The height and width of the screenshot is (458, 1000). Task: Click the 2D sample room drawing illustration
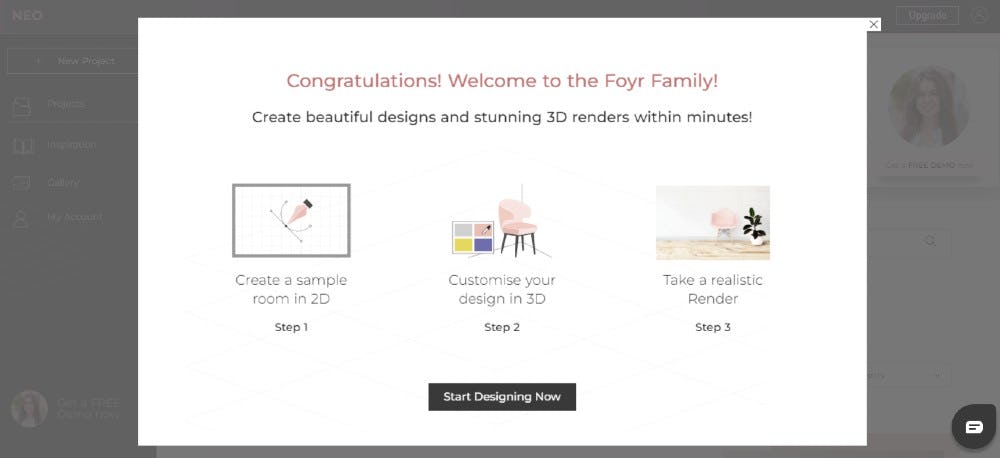pyautogui.click(x=291, y=220)
